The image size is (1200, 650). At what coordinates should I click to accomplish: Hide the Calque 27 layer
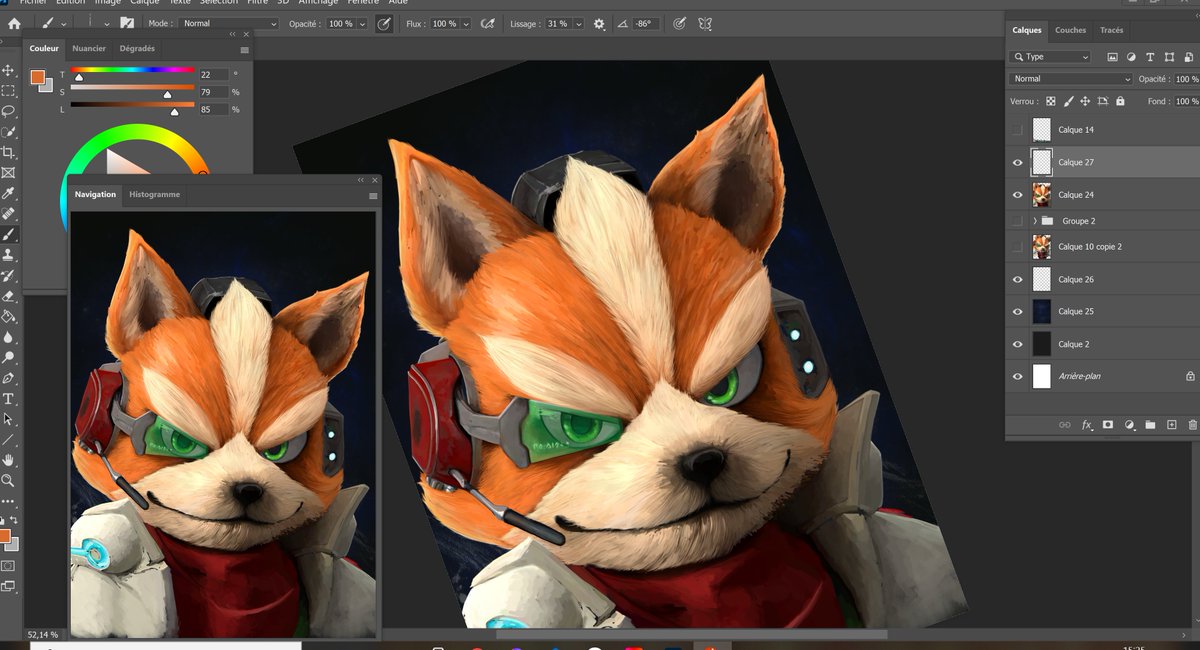[x=1017, y=162]
